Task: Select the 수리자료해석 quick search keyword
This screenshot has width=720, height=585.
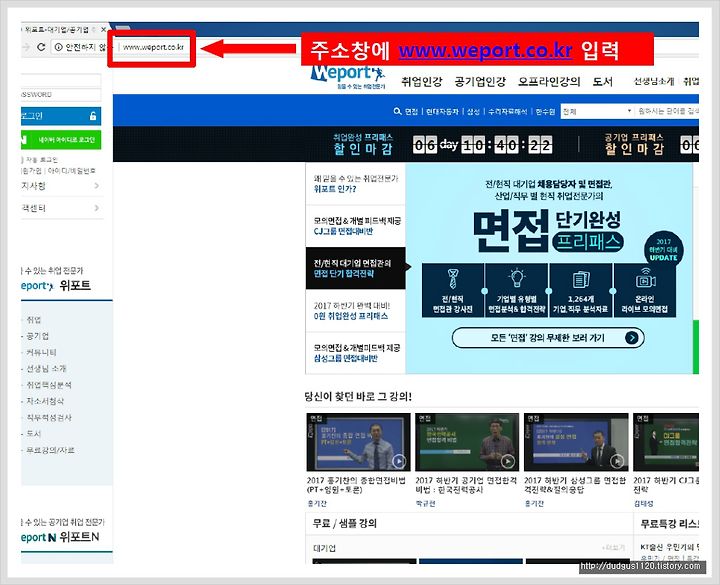Action: pos(507,112)
